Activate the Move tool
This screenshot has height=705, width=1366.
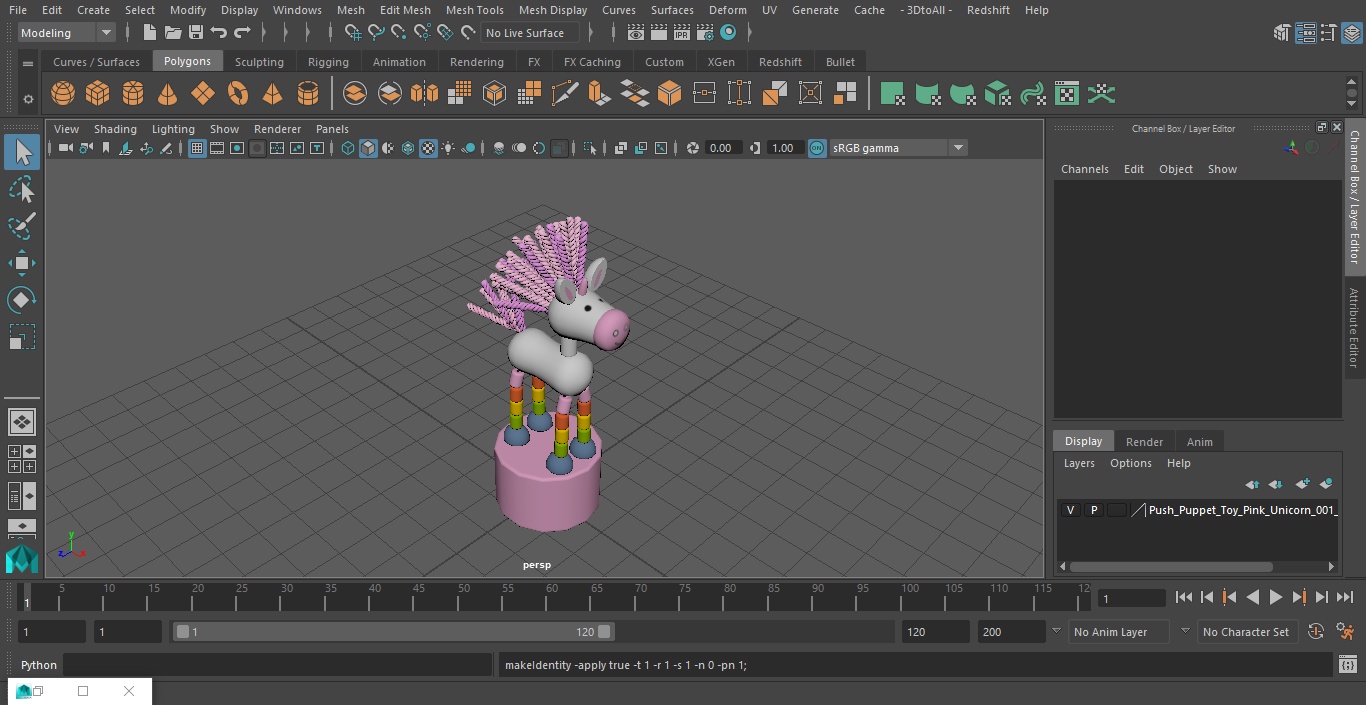pos(22,264)
